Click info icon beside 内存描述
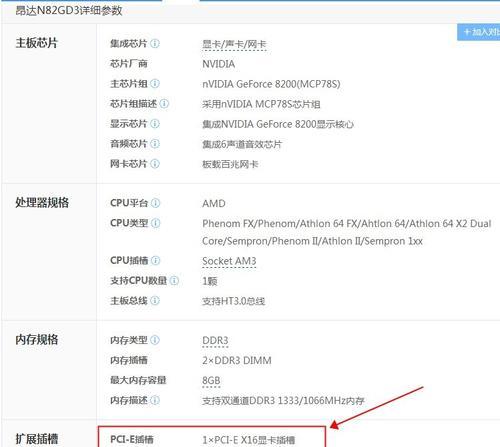Screen dimensions: 500x447 click(155, 400)
